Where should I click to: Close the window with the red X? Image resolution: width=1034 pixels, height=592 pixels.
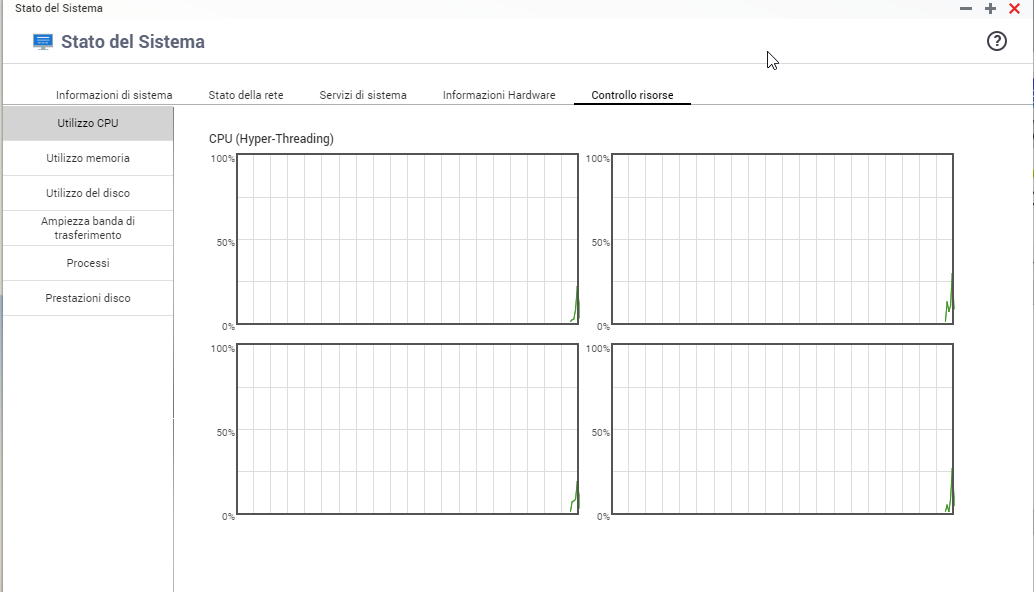pos(1014,8)
